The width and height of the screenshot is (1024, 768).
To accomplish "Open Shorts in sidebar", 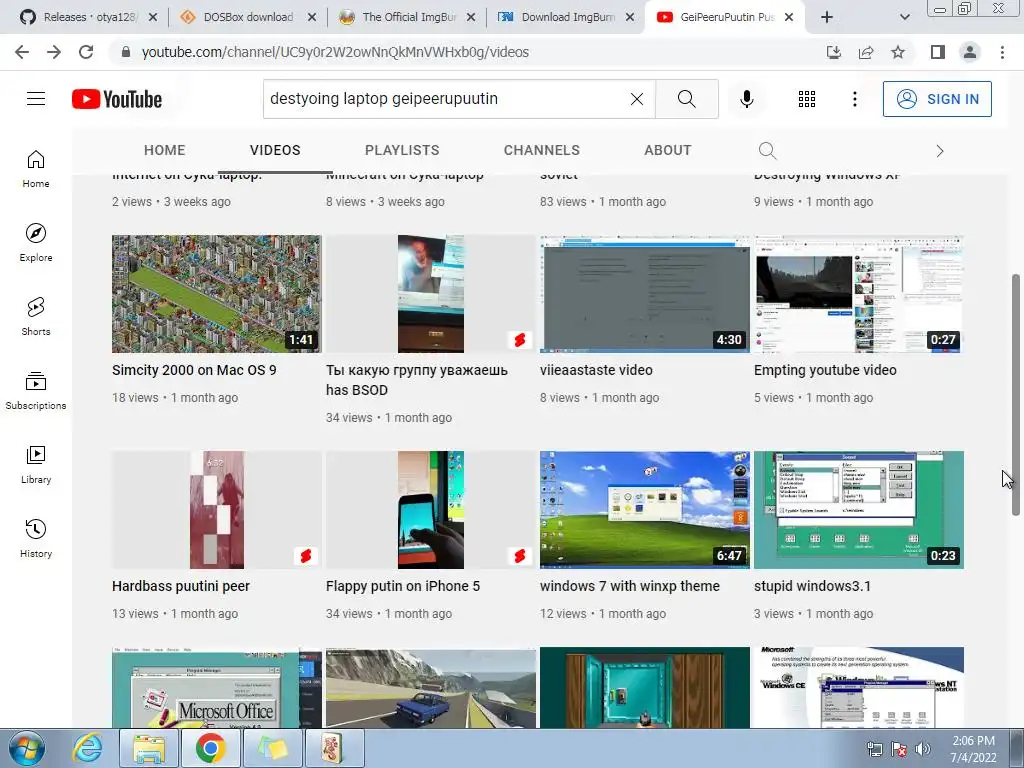I will [36, 316].
